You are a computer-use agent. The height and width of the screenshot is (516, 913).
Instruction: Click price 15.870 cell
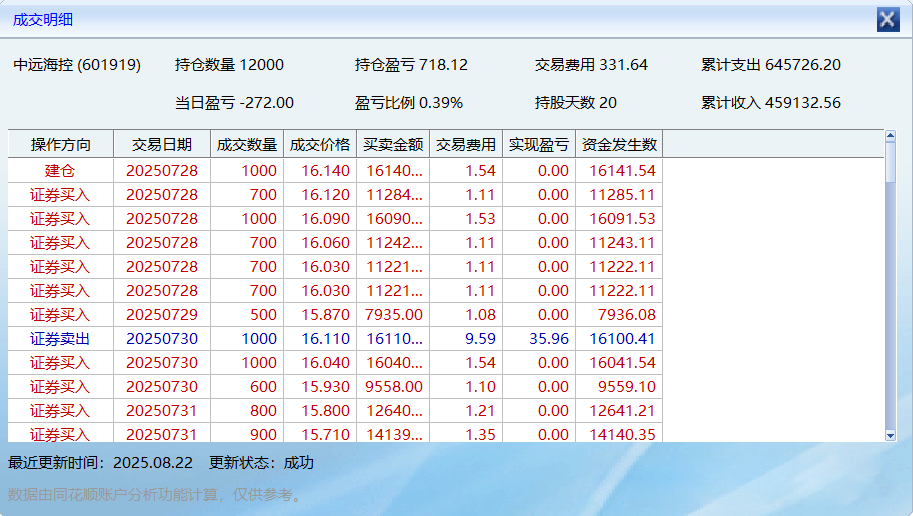coord(320,314)
